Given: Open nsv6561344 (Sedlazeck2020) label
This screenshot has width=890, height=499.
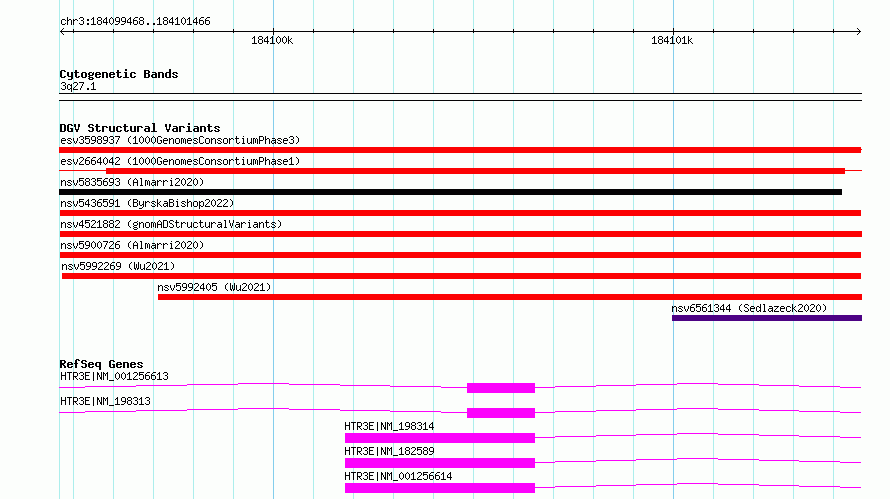Looking at the screenshot, I should click(749, 308).
